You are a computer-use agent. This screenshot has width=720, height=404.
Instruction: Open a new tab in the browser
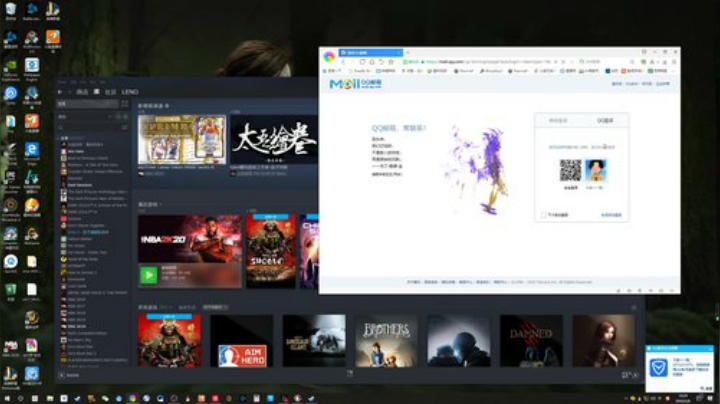(407, 53)
